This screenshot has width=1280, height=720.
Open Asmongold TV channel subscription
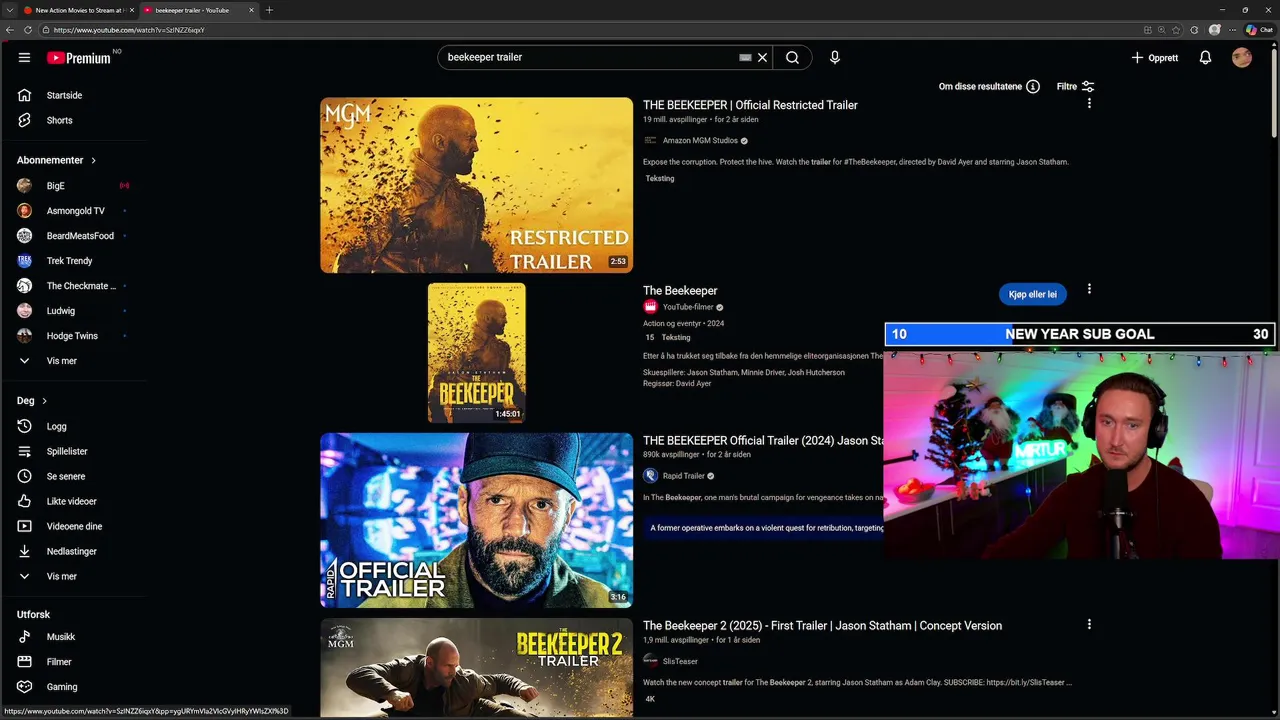point(74,211)
